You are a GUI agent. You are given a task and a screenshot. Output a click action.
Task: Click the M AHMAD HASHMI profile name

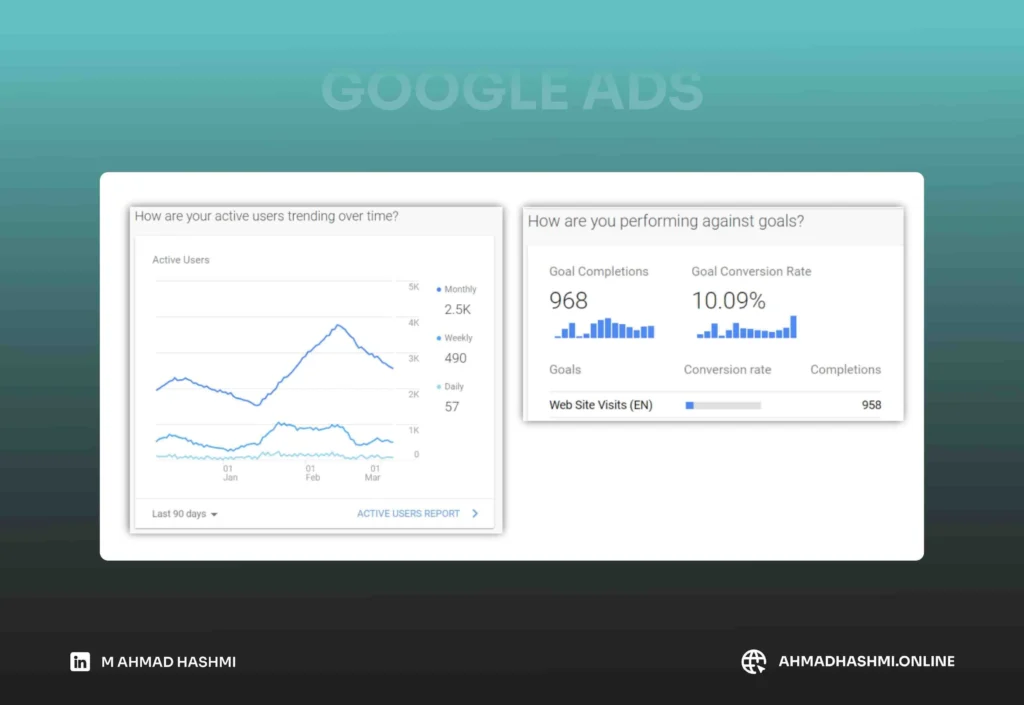168,661
